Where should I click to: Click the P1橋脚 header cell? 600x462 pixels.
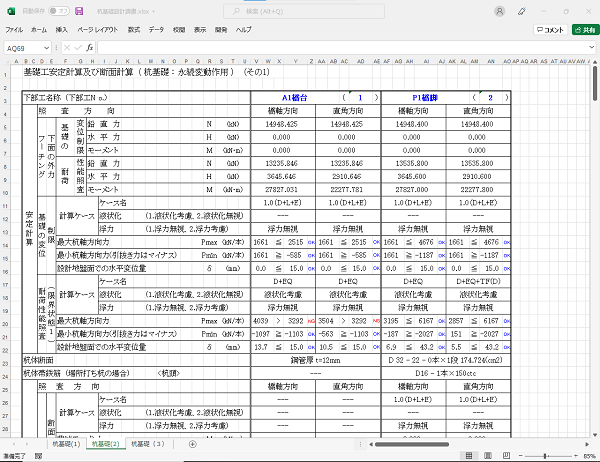coord(425,98)
